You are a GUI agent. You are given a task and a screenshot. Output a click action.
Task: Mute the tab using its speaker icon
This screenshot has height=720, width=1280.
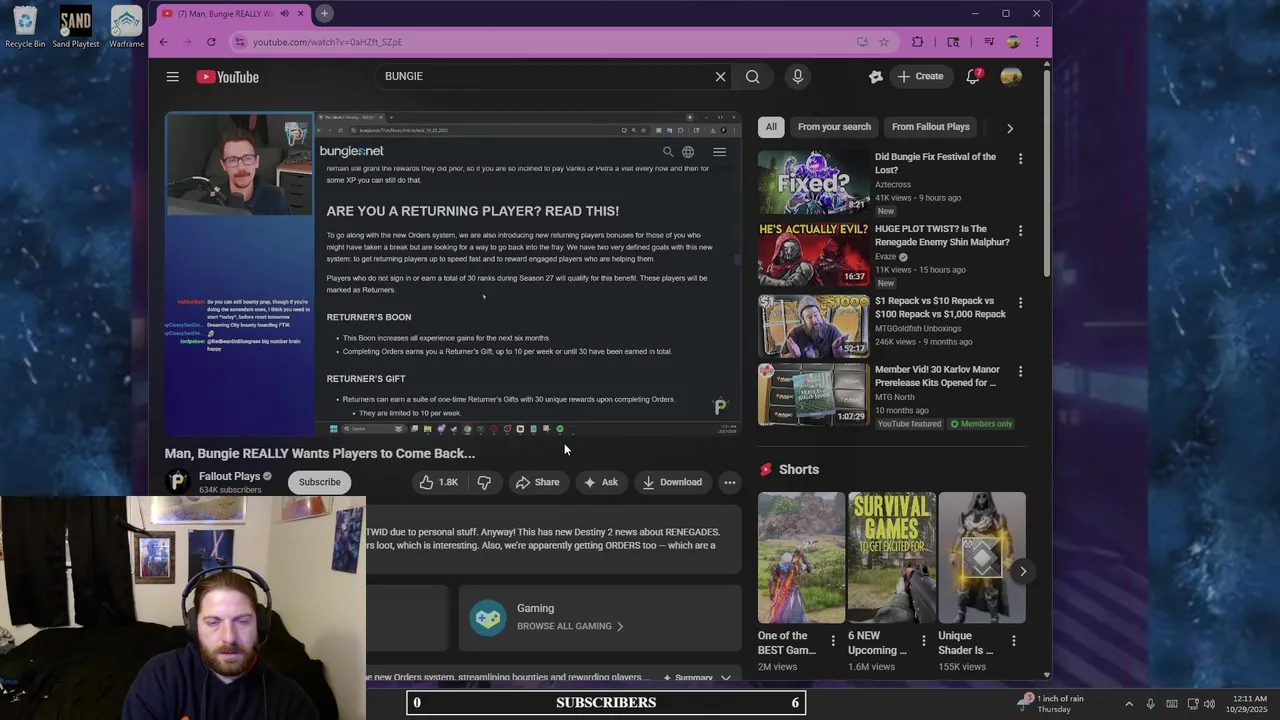coord(284,13)
